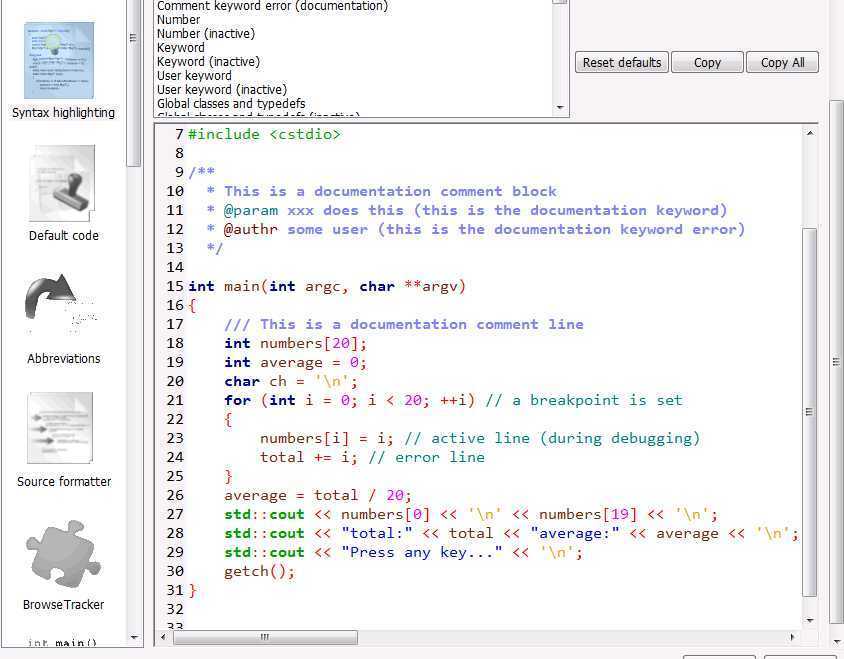
Task: Select 'Global classes and typedefs' entry
Action: (x=231, y=103)
